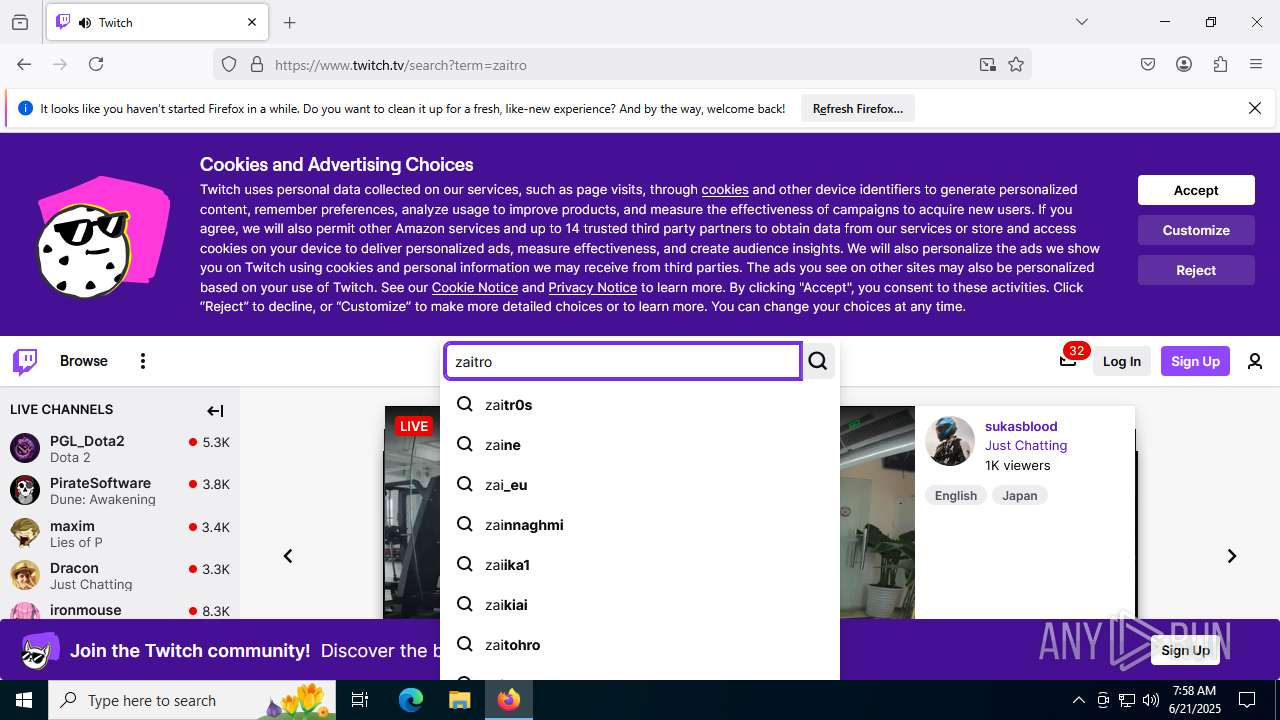Show hidden system tray icons
This screenshot has width=1280, height=720.
[1078, 700]
